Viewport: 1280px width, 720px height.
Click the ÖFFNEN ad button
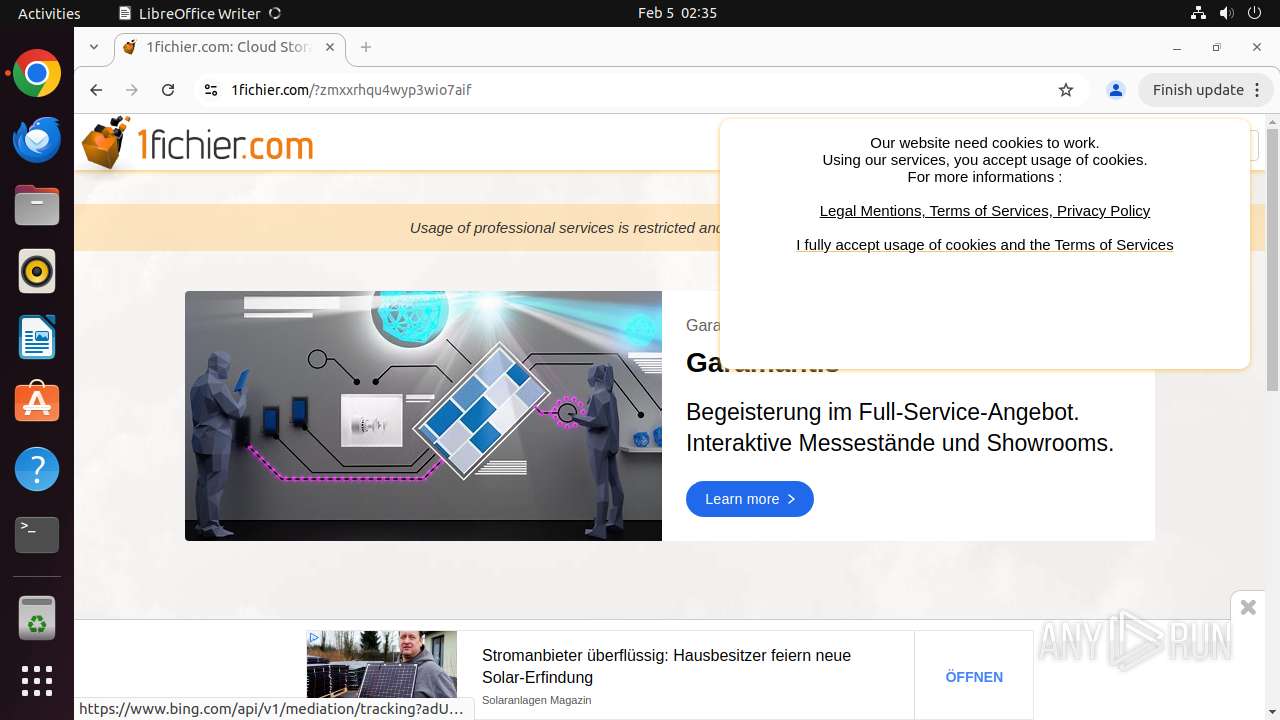(974, 677)
